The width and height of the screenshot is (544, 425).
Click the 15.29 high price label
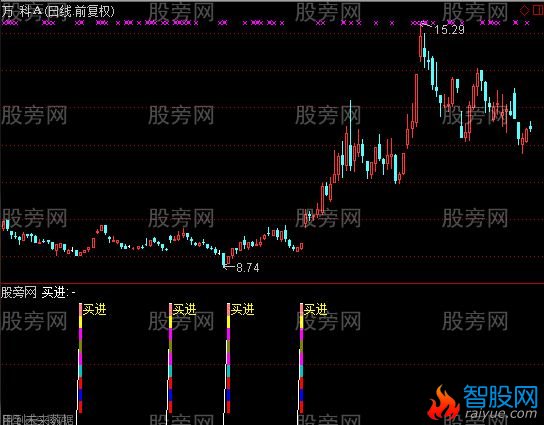tap(449, 30)
